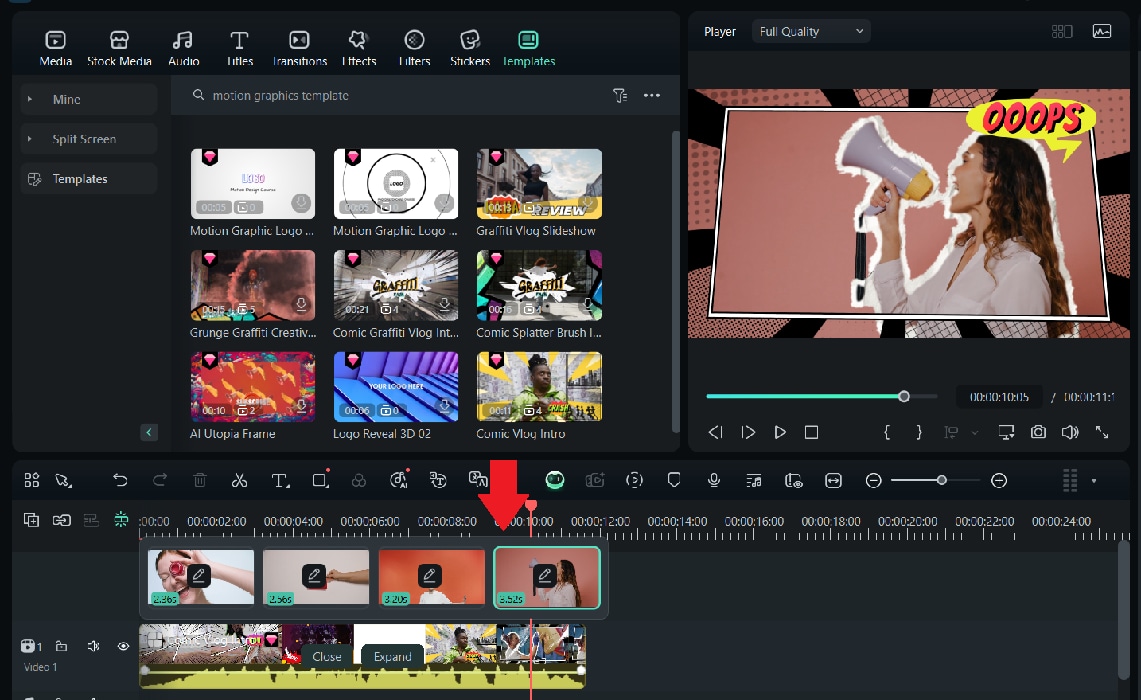Click the player progress slider handle
Screen dimensions: 1141x700
pos(904,397)
